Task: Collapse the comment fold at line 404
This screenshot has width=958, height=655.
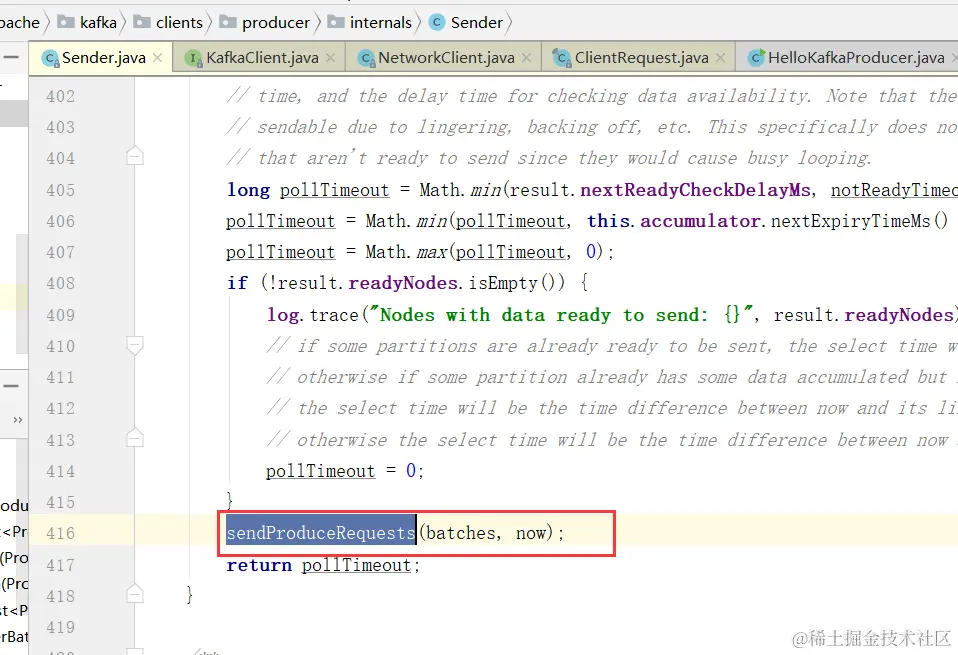Action: [x=135, y=156]
